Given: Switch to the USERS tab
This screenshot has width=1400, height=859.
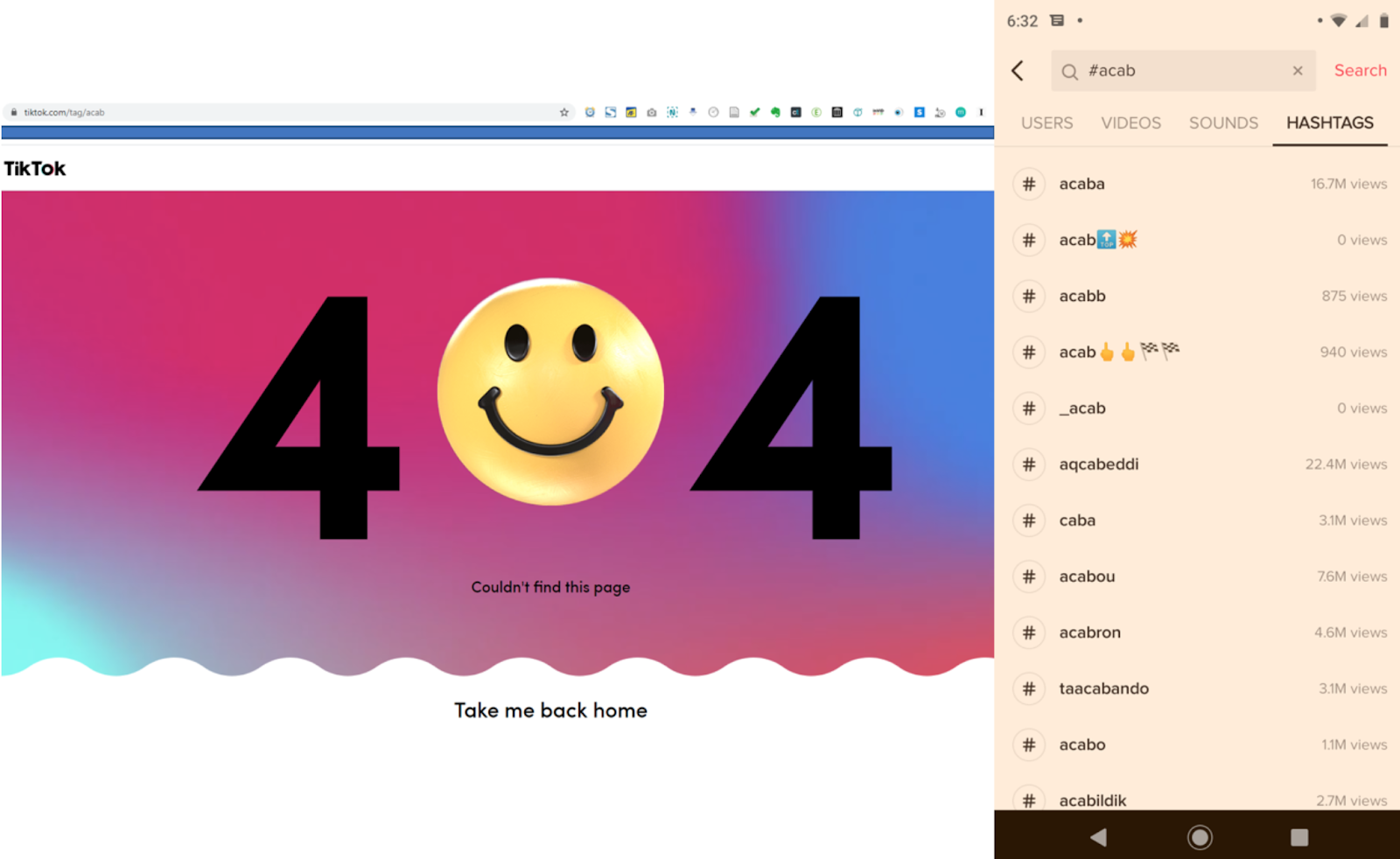Looking at the screenshot, I should [1046, 123].
